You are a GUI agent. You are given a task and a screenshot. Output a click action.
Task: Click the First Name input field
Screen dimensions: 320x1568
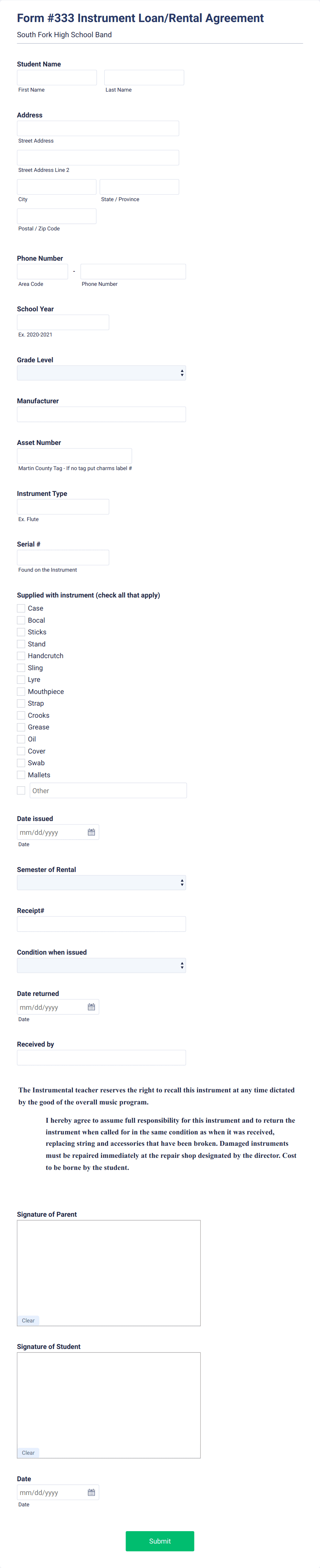56,77
